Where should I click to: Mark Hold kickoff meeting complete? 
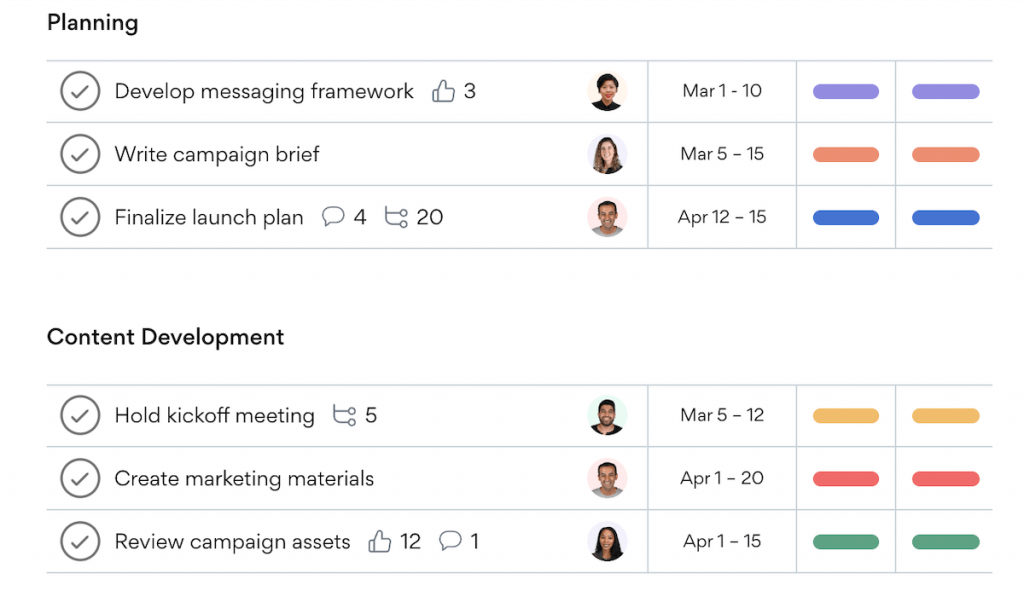[80, 416]
